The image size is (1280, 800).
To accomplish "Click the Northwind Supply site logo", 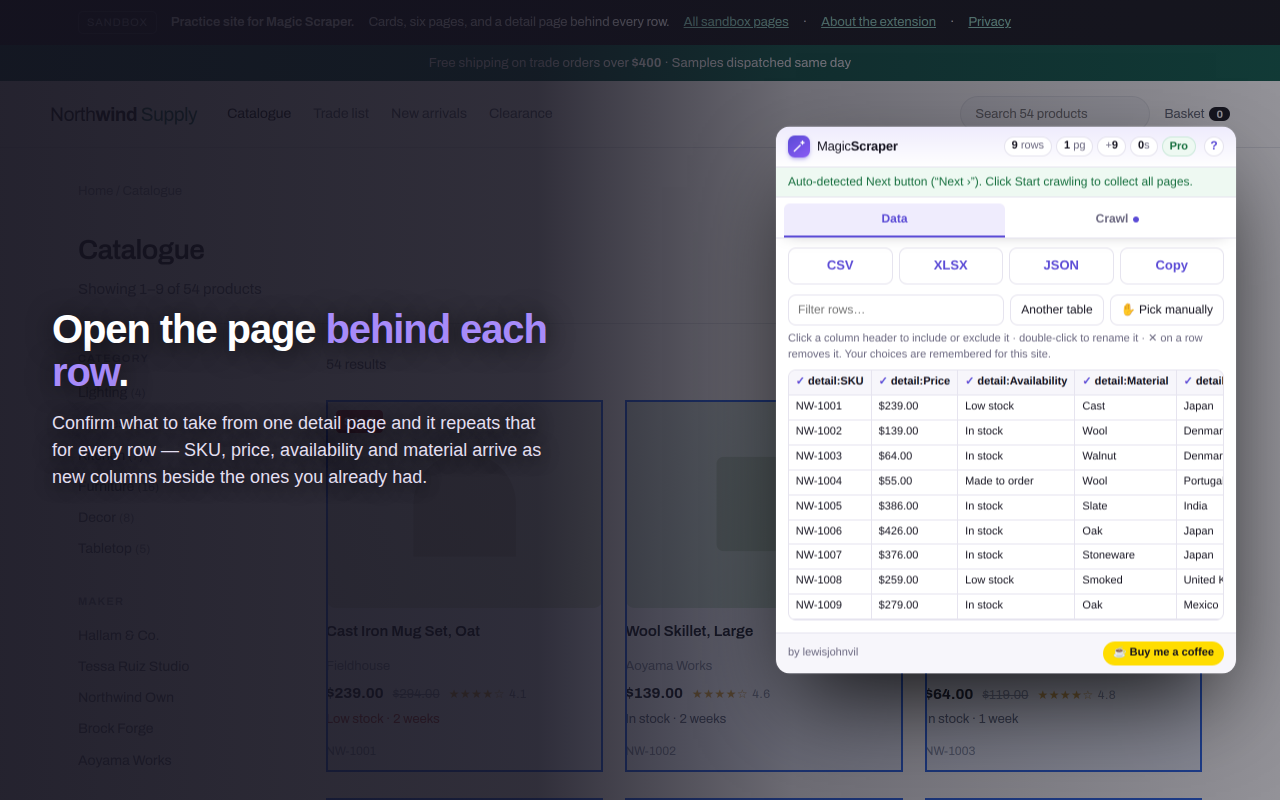I will (x=124, y=114).
